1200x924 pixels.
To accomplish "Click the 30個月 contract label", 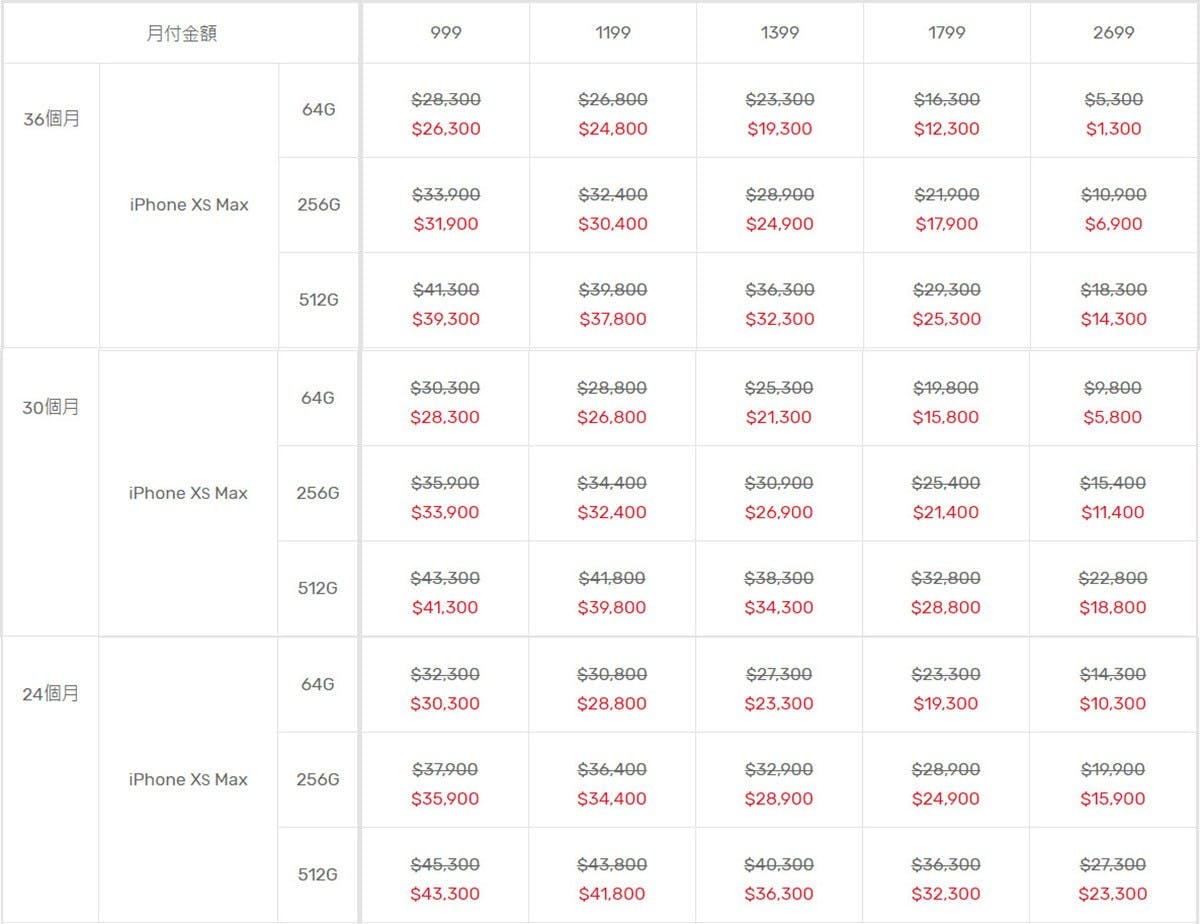I will point(51,407).
